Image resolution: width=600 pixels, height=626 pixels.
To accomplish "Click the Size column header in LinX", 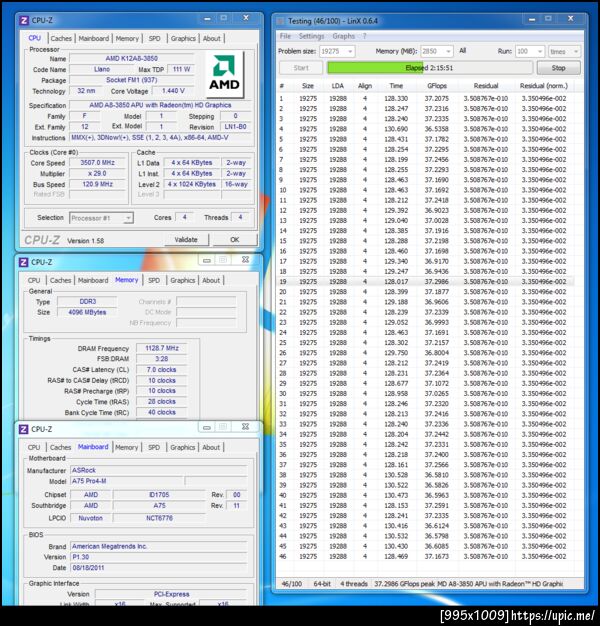I will [x=308, y=86].
